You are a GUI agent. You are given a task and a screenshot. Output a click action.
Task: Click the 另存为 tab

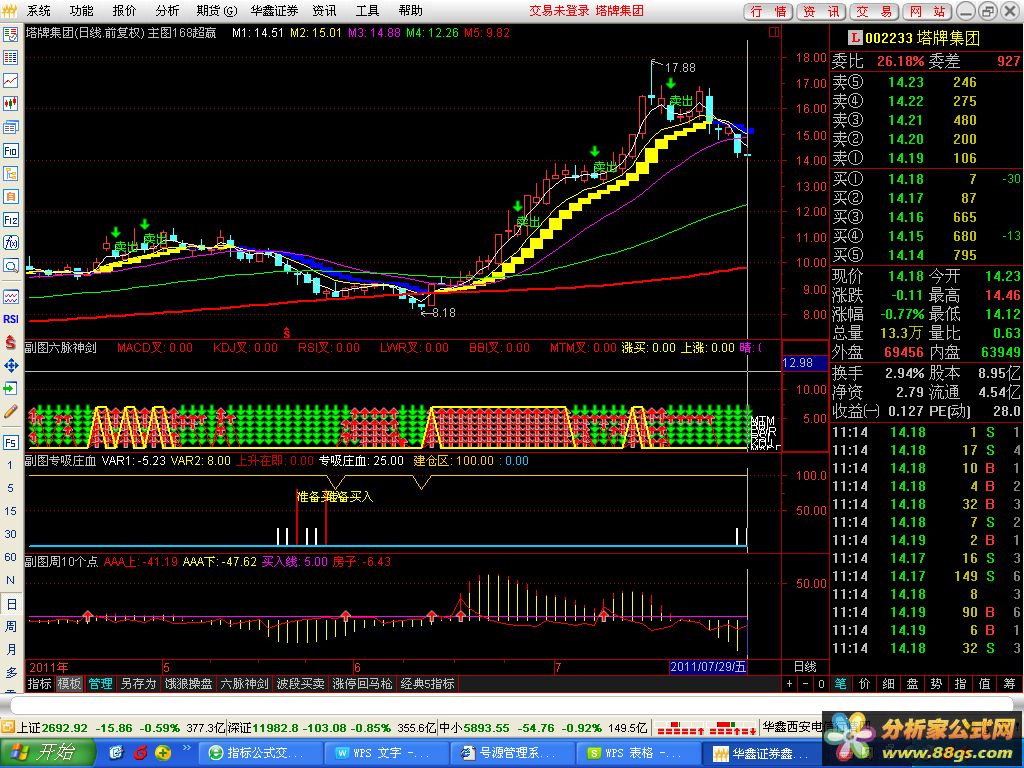(x=138, y=684)
